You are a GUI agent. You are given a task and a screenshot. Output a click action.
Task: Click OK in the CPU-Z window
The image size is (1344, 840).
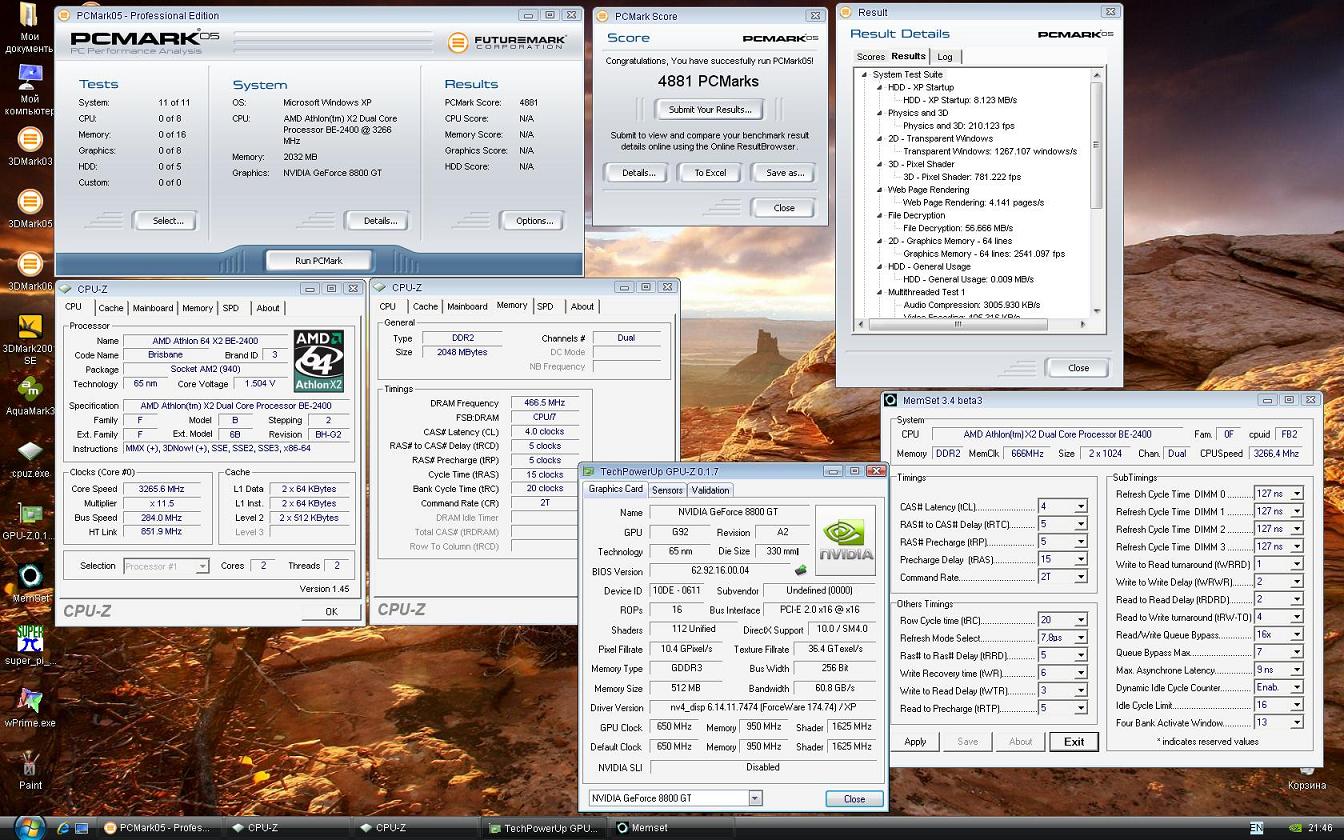[331, 611]
